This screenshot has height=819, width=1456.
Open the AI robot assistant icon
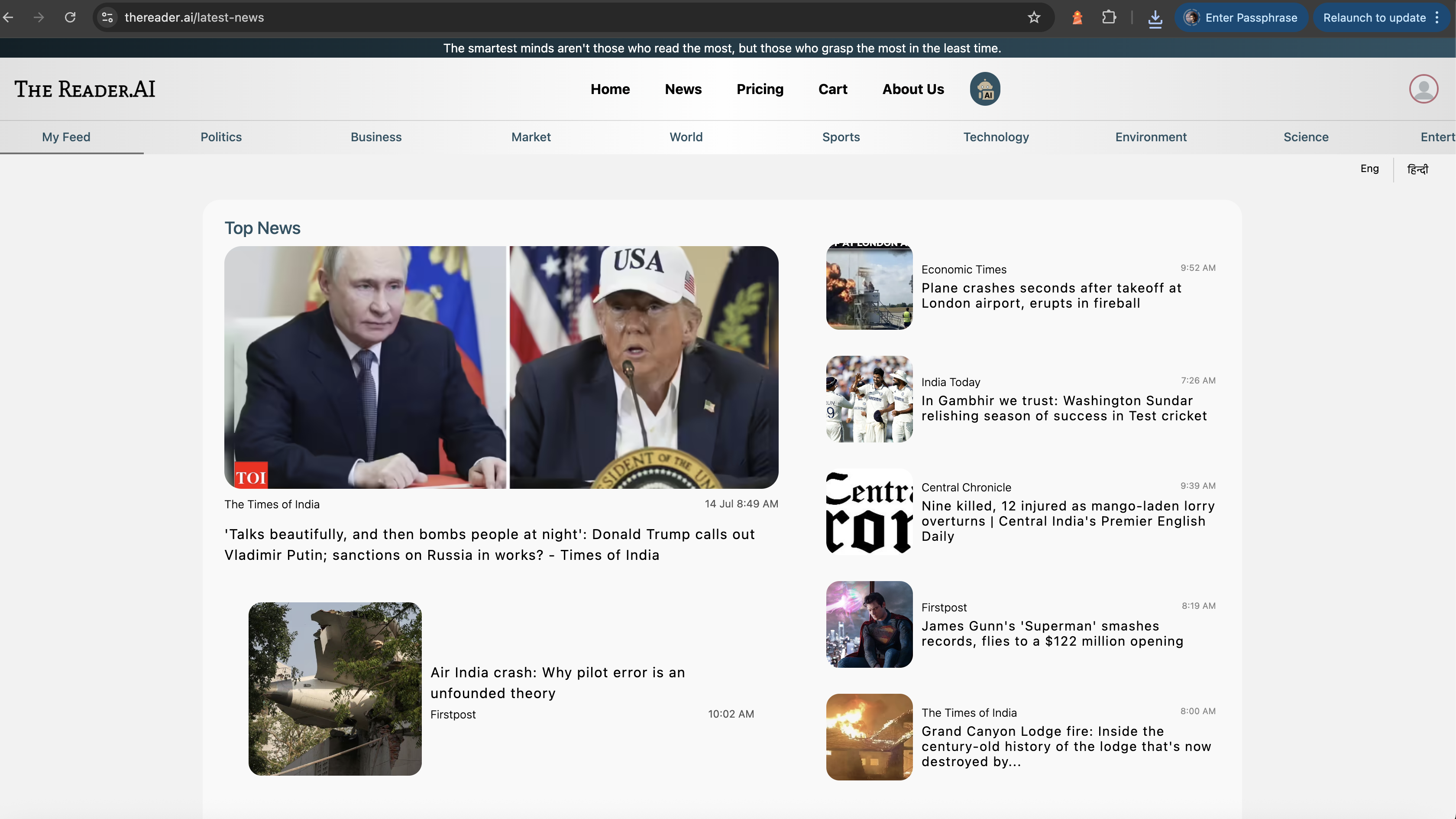point(985,89)
